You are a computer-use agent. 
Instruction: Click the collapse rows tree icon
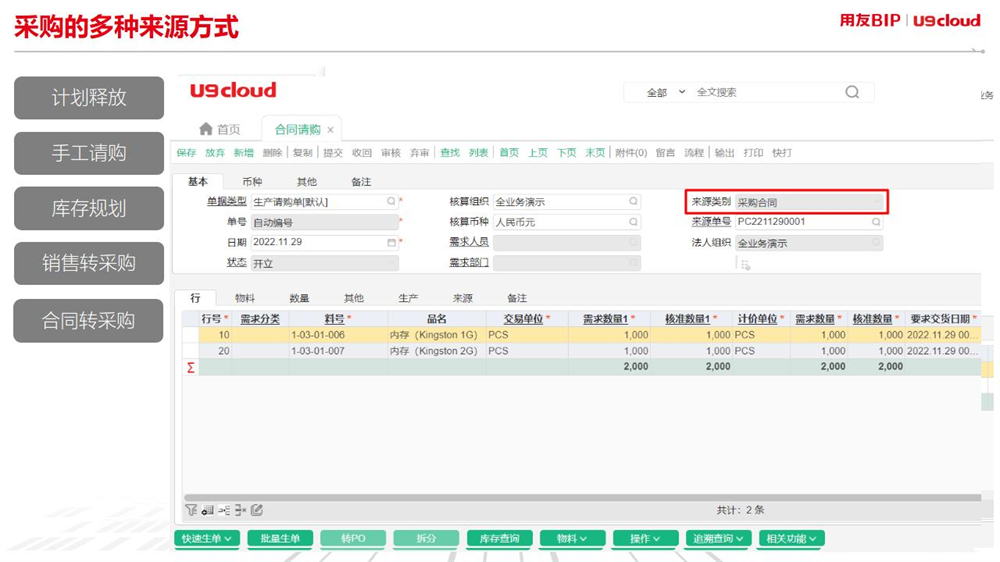240,510
